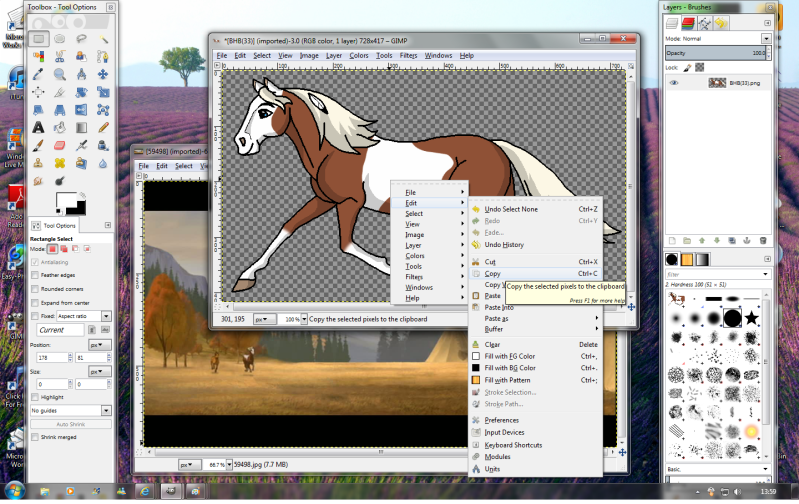Select the Move tool
799x504 pixels.
tap(103, 74)
